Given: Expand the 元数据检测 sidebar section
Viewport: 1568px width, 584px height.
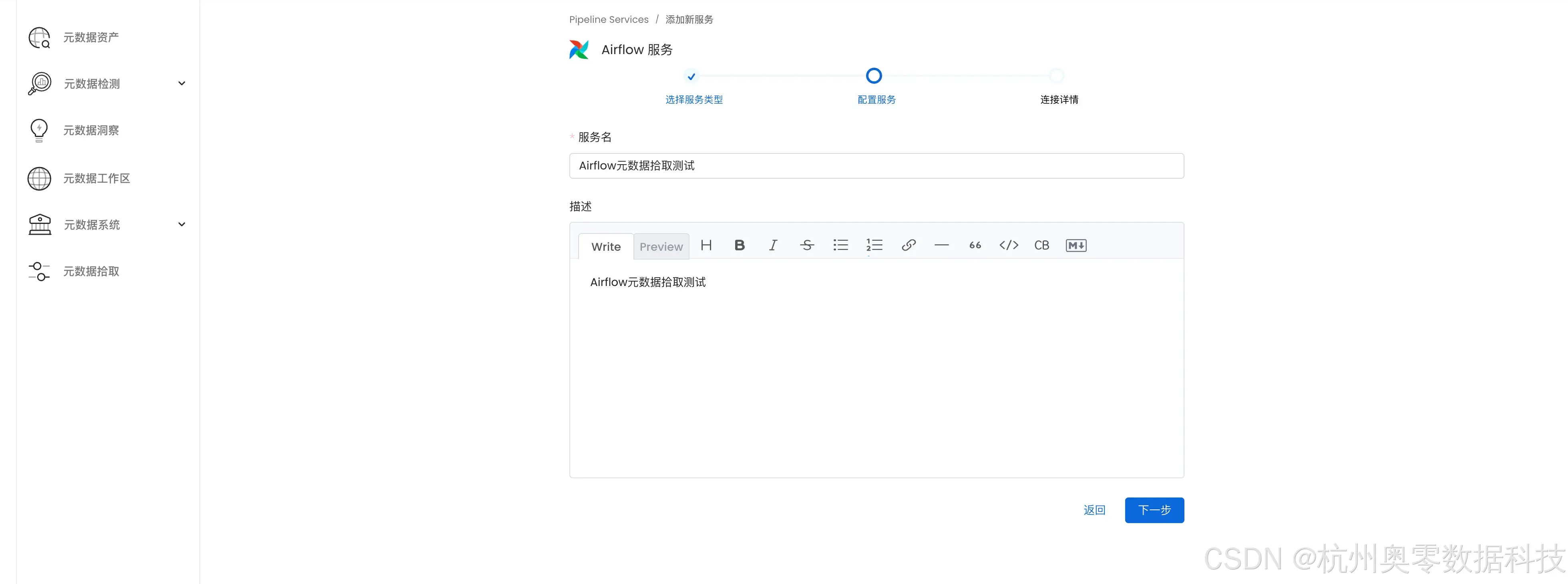Looking at the screenshot, I should (181, 83).
